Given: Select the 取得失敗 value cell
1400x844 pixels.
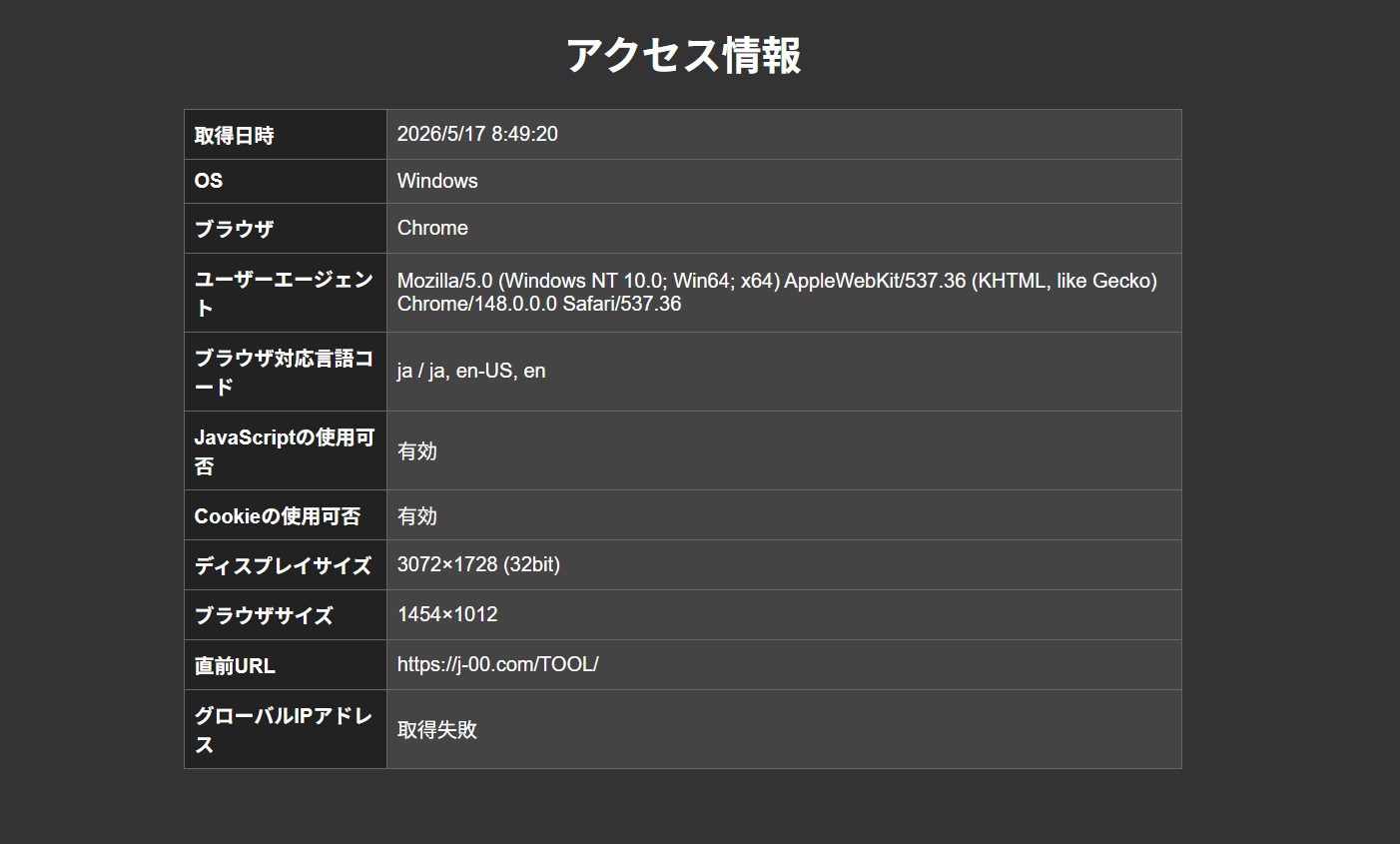Looking at the screenshot, I should point(784,729).
